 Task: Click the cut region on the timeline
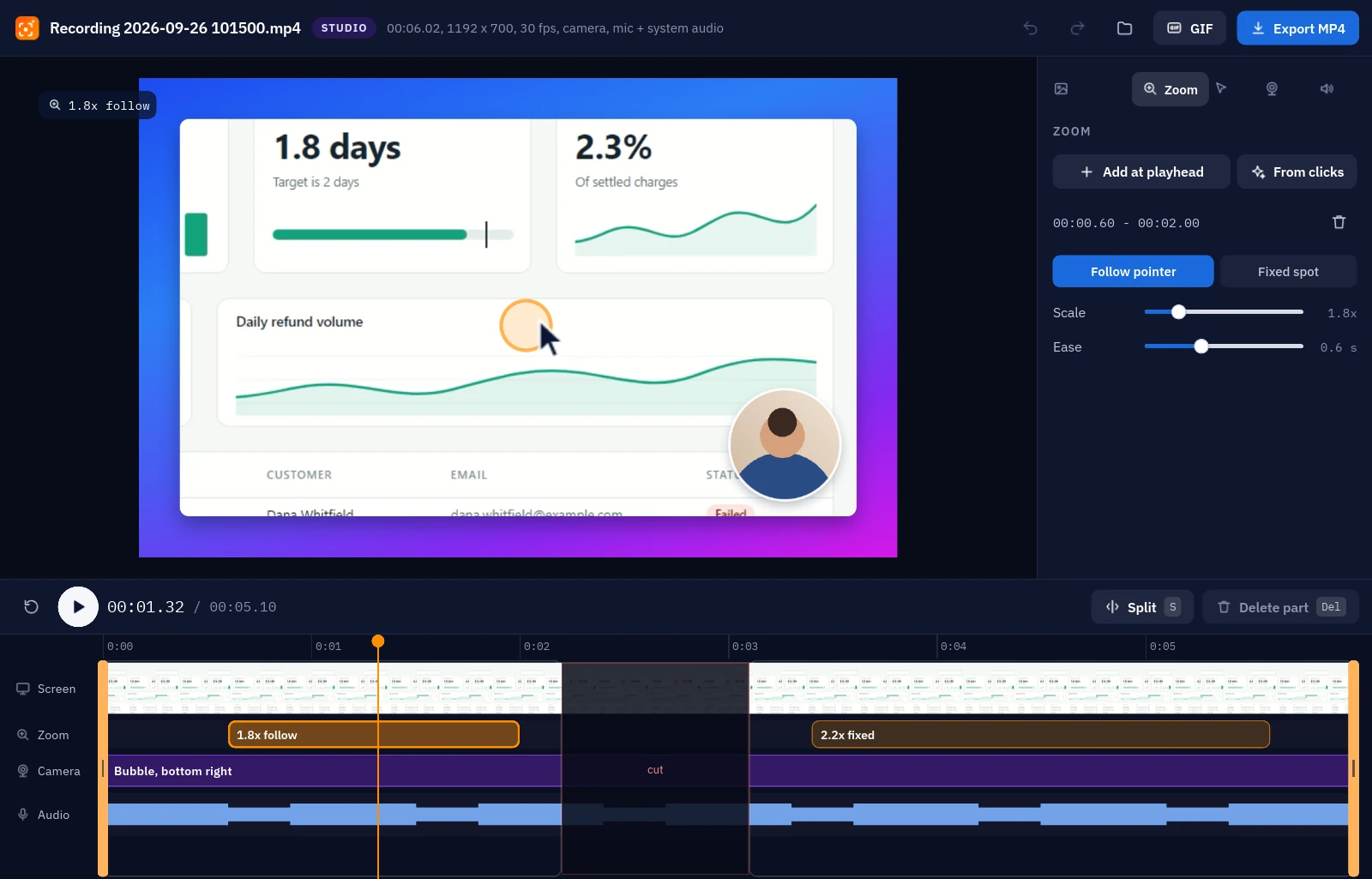pyautogui.click(x=655, y=769)
